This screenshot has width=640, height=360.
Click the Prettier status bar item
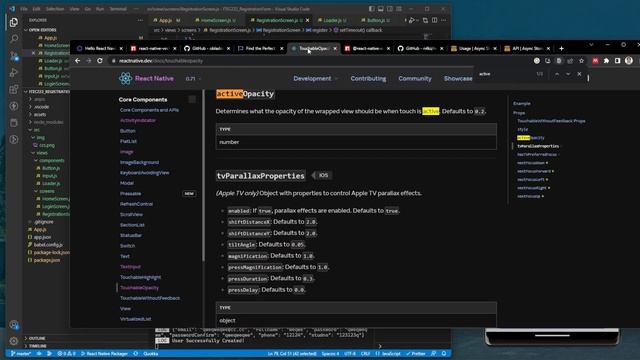pyautogui.click(x=416, y=353)
